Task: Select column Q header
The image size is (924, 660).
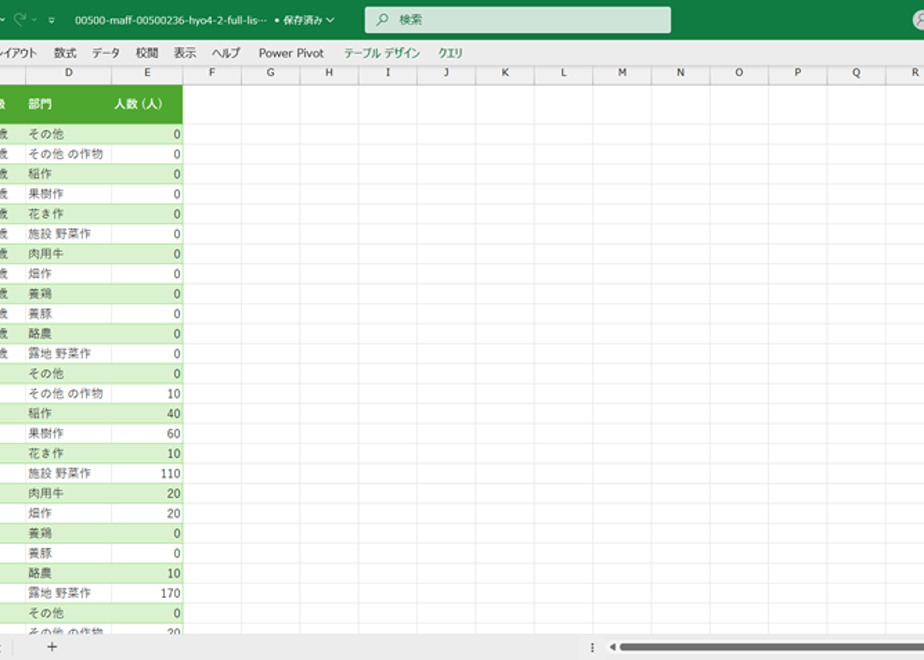Action: coord(856,73)
